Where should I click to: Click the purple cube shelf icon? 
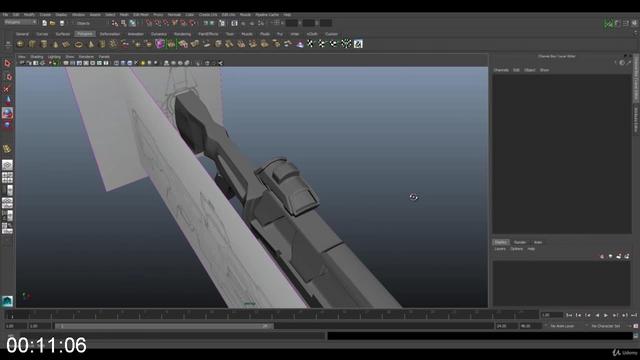[x=160, y=44]
